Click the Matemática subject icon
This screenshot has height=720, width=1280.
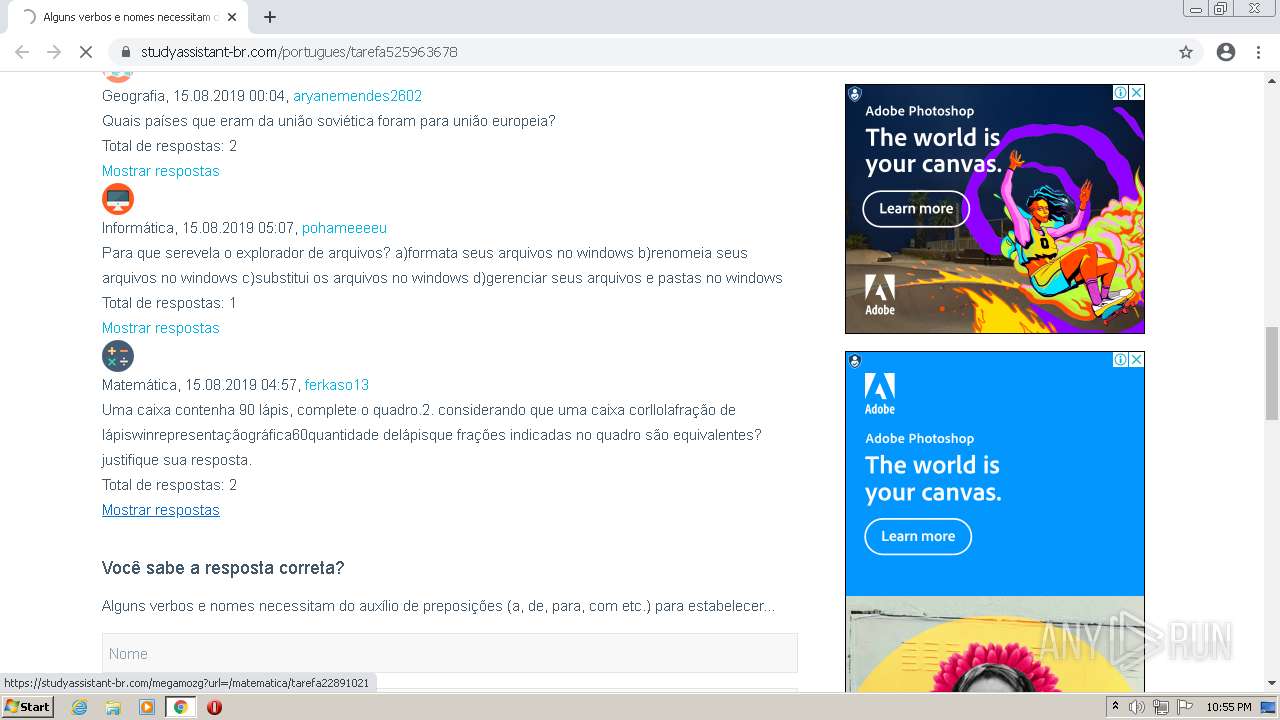118,356
